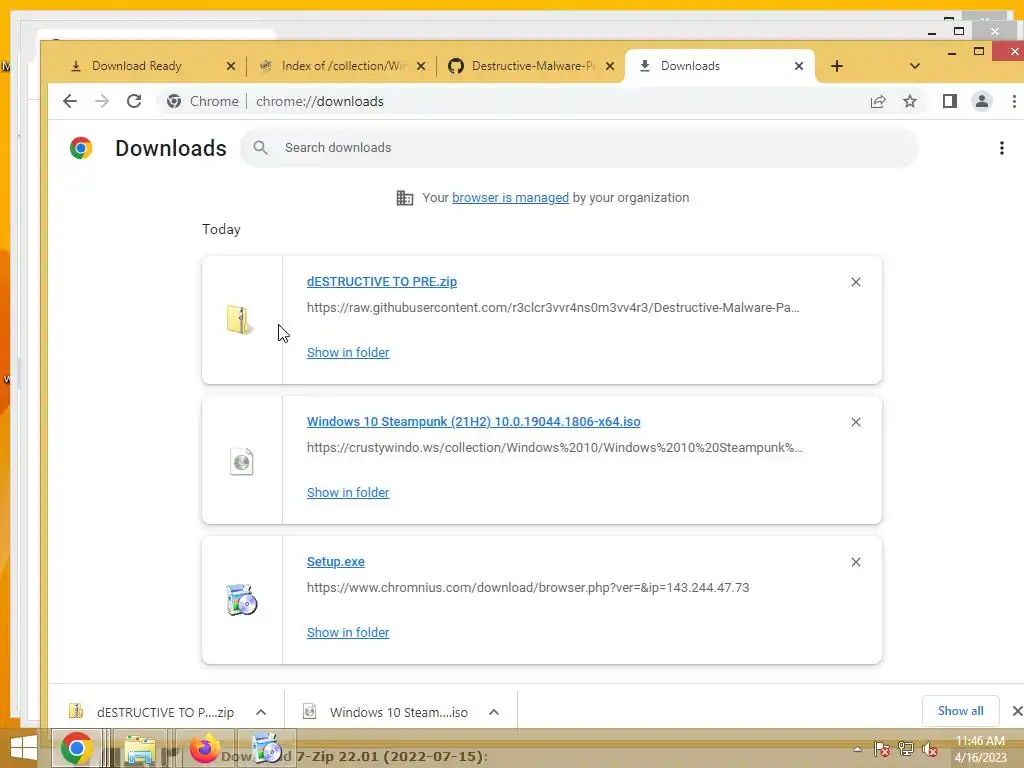The width and height of the screenshot is (1024, 768).
Task: Click the crustywindo.ws source URL text
Action: click(554, 448)
